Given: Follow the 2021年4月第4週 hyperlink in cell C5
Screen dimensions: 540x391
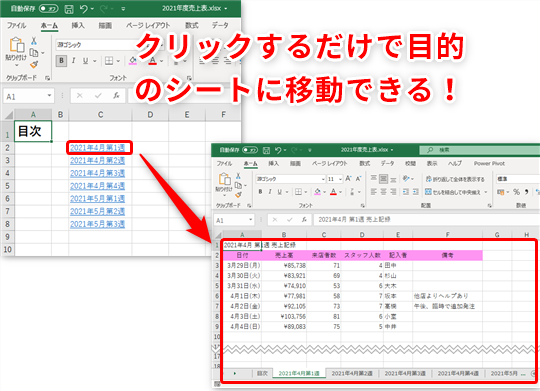Looking at the screenshot, I should [x=97, y=186].
